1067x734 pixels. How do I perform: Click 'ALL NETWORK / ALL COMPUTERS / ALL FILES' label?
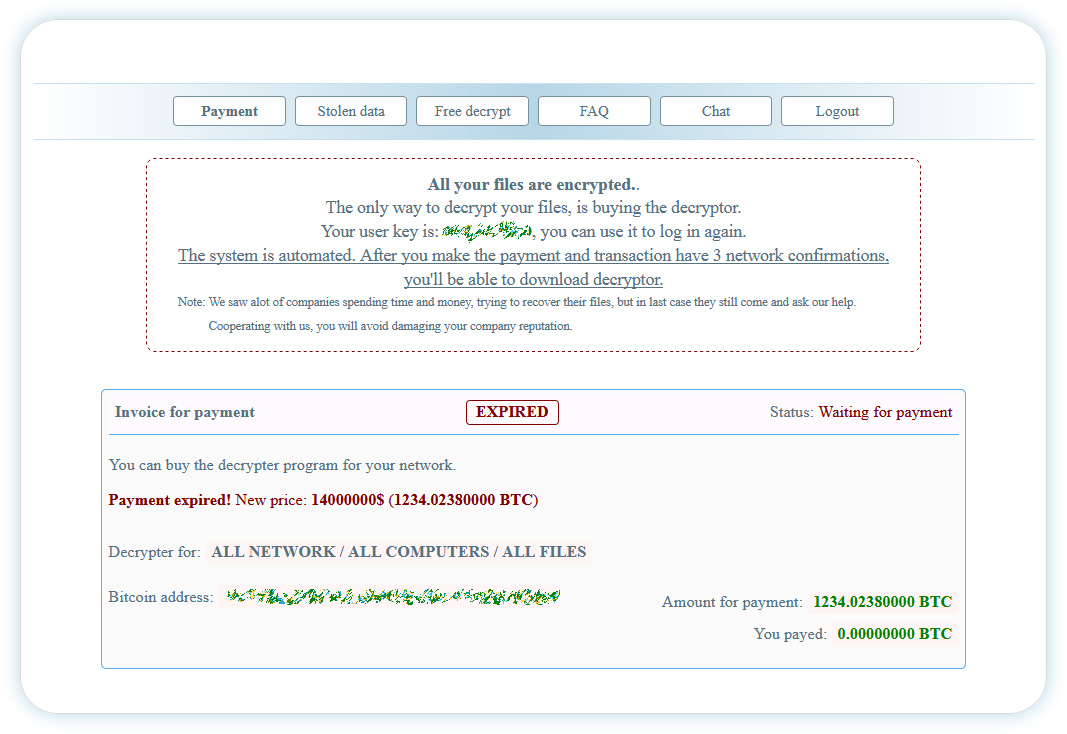pyautogui.click(x=399, y=552)
